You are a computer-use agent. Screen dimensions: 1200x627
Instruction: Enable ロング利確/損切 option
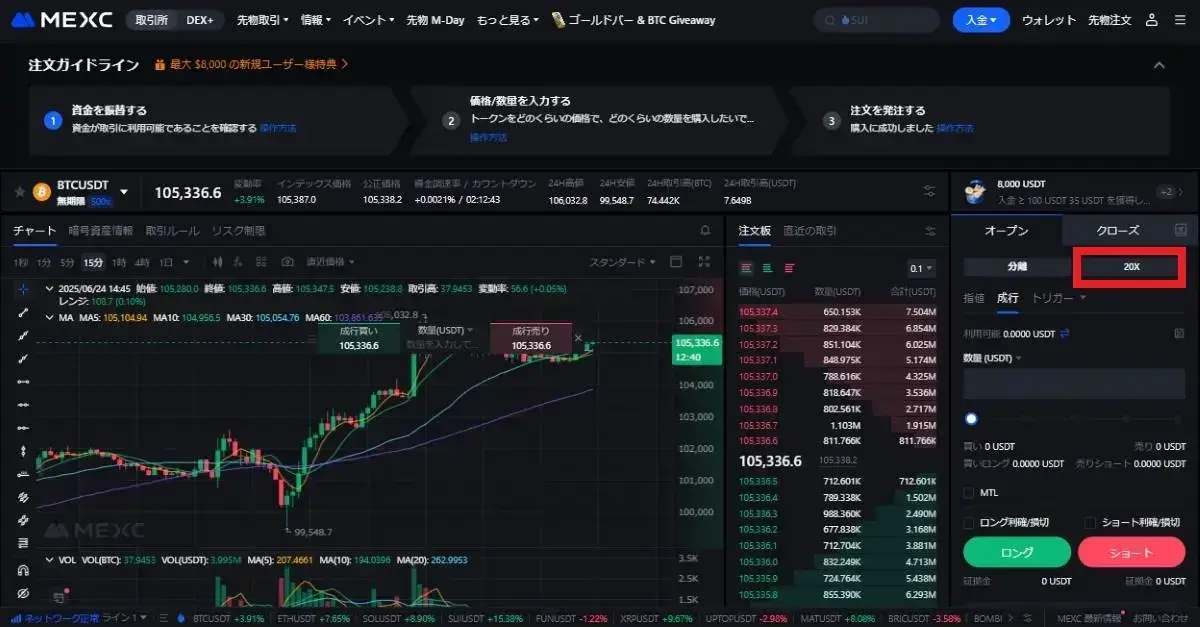tap(968, 523)
